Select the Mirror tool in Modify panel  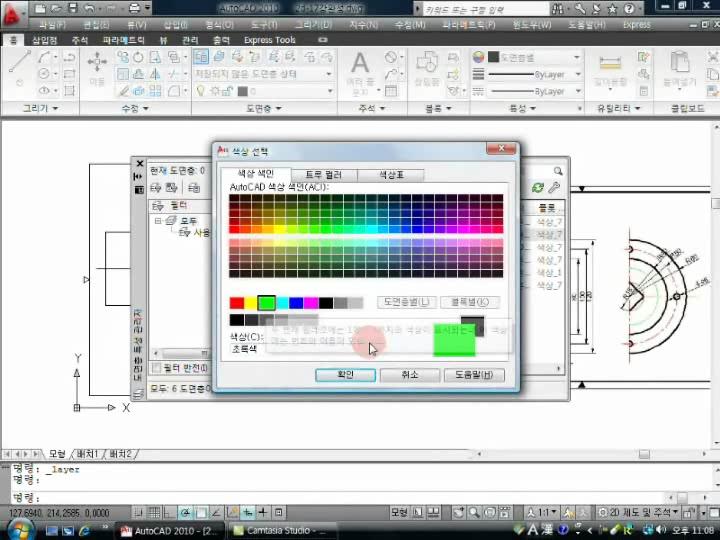[156, 74]
